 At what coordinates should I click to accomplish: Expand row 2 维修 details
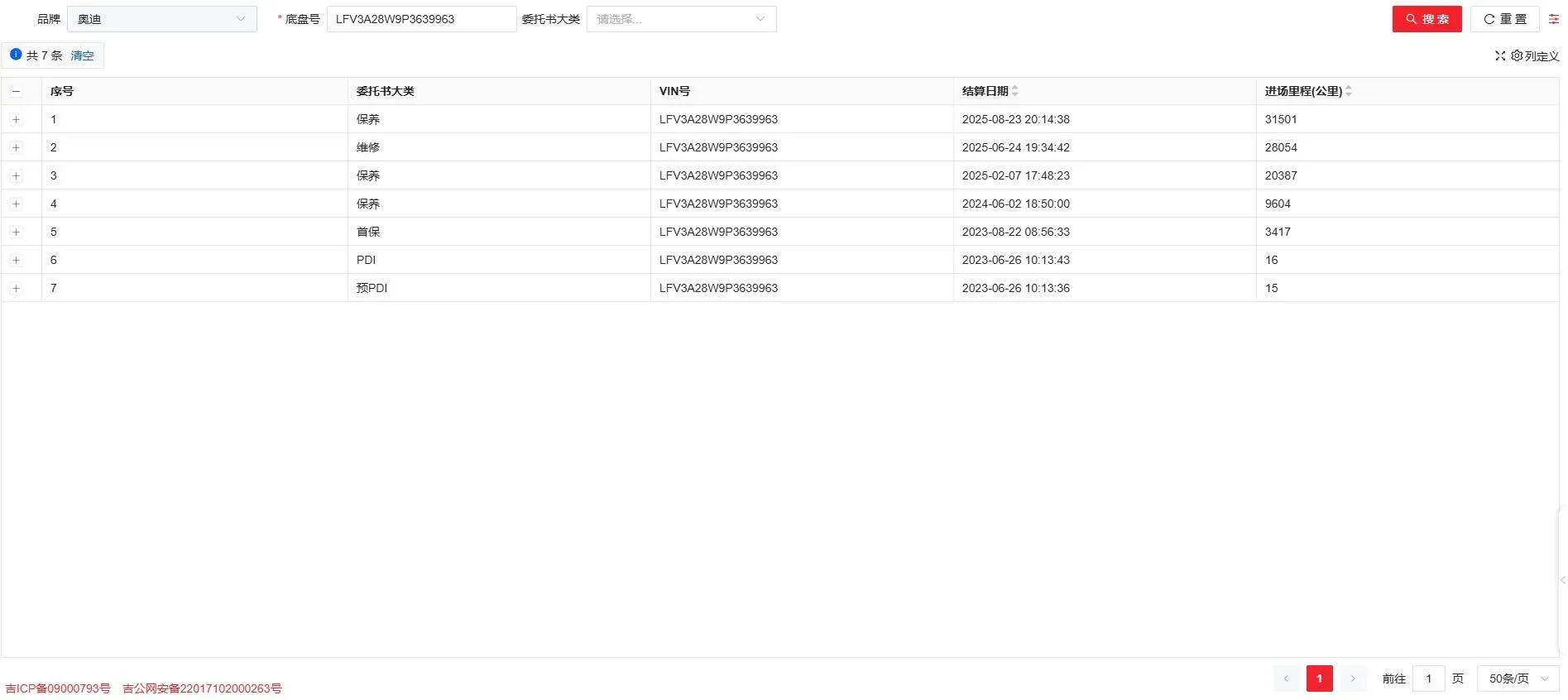[16, 148]
